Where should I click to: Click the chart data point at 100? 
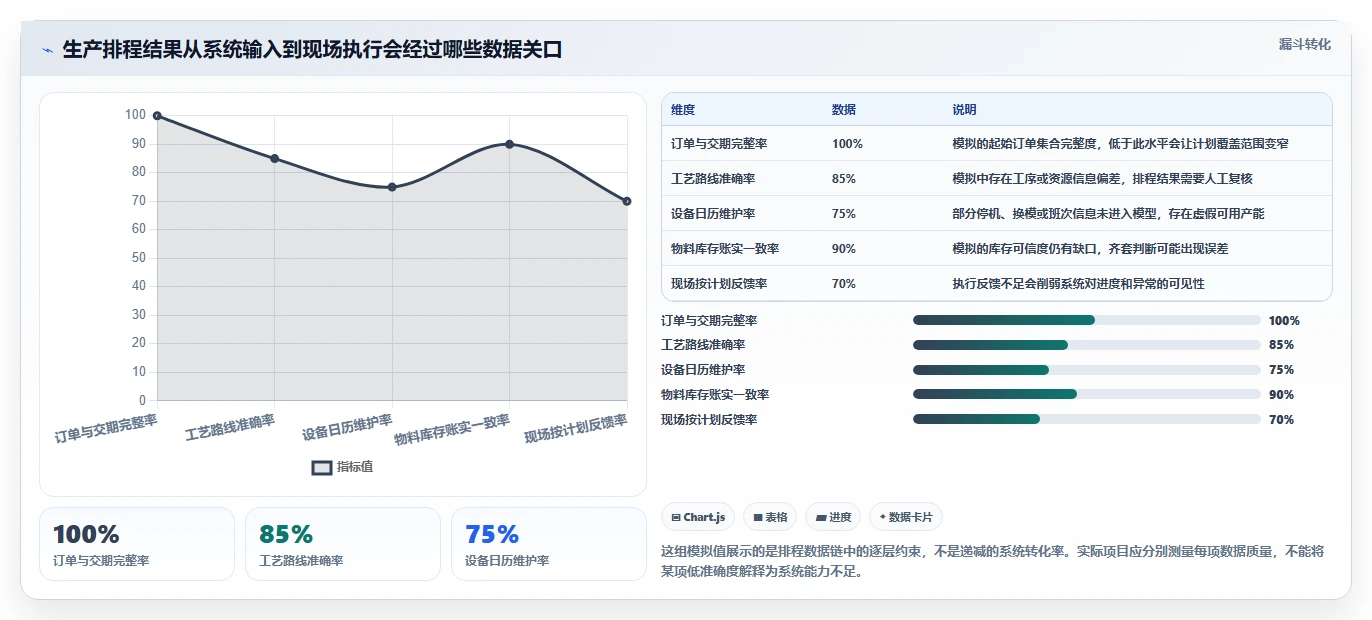coord(157,116)
